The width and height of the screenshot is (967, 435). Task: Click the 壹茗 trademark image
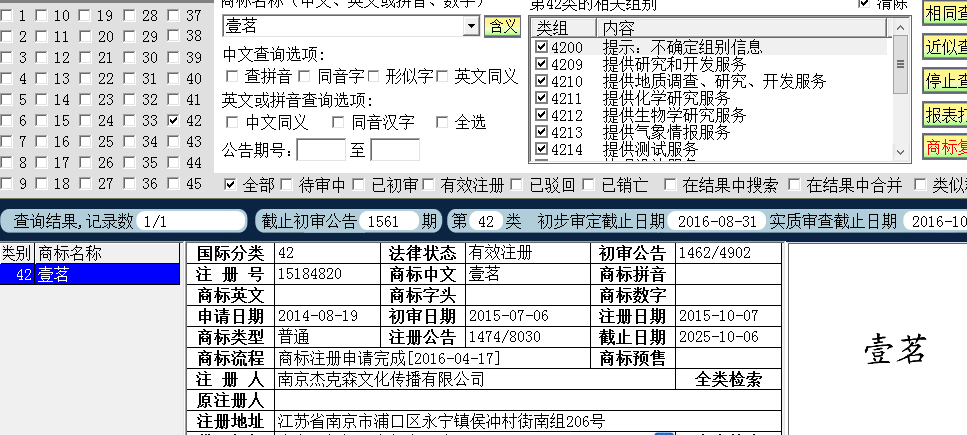point(895,349)
